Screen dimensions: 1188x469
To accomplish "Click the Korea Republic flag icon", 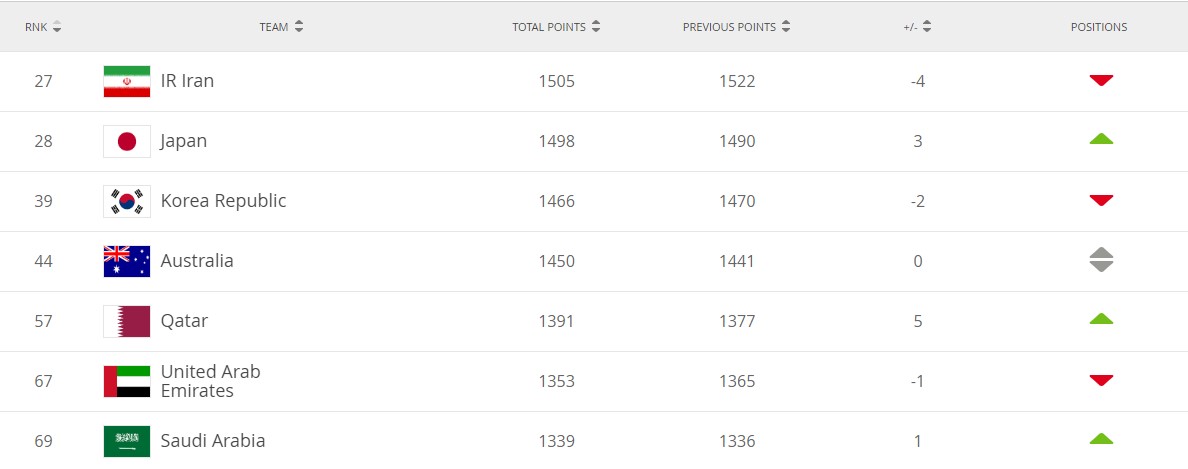I will click(127, 202).
